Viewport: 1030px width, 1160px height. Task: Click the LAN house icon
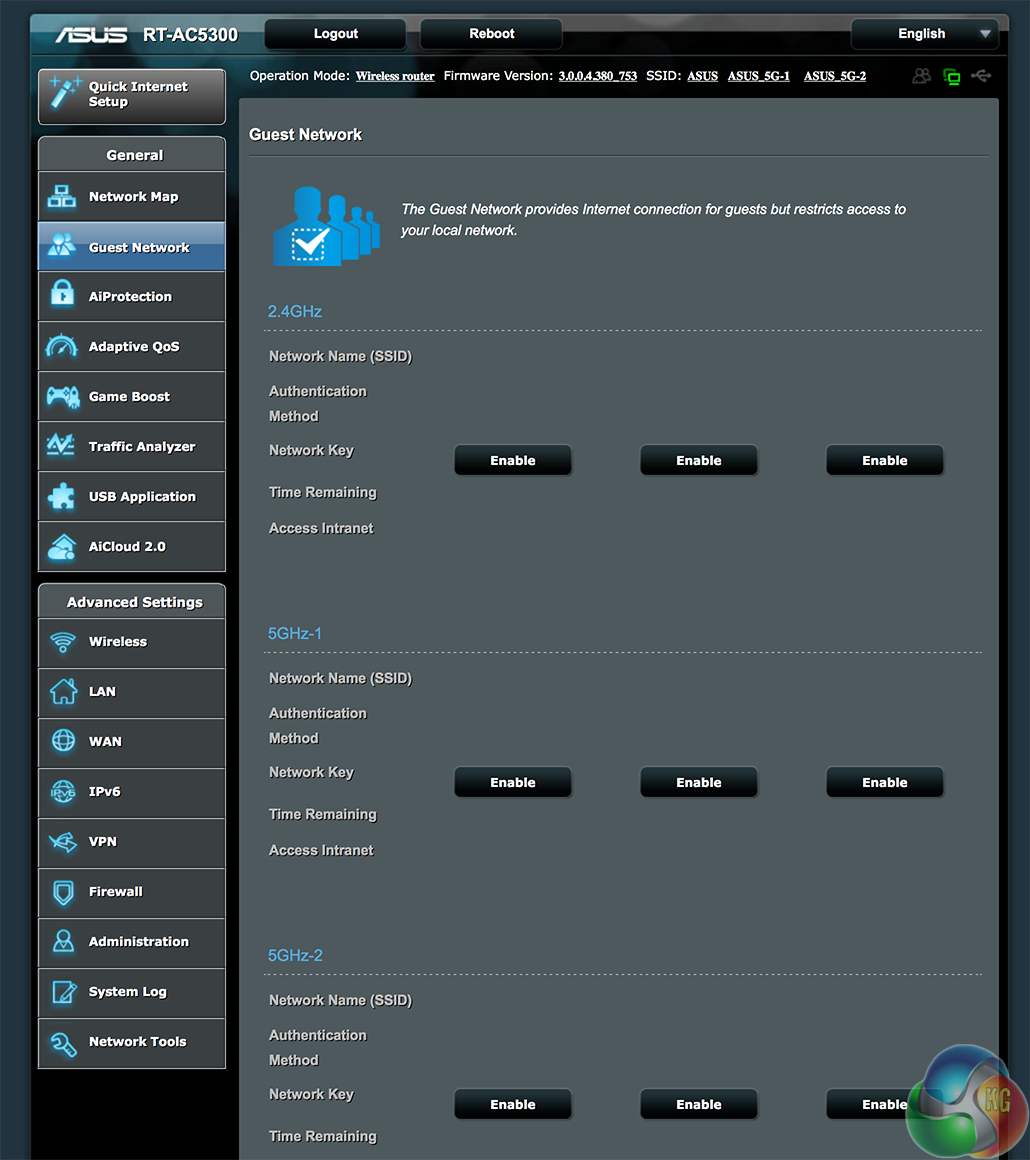click(x=63, y=691)
